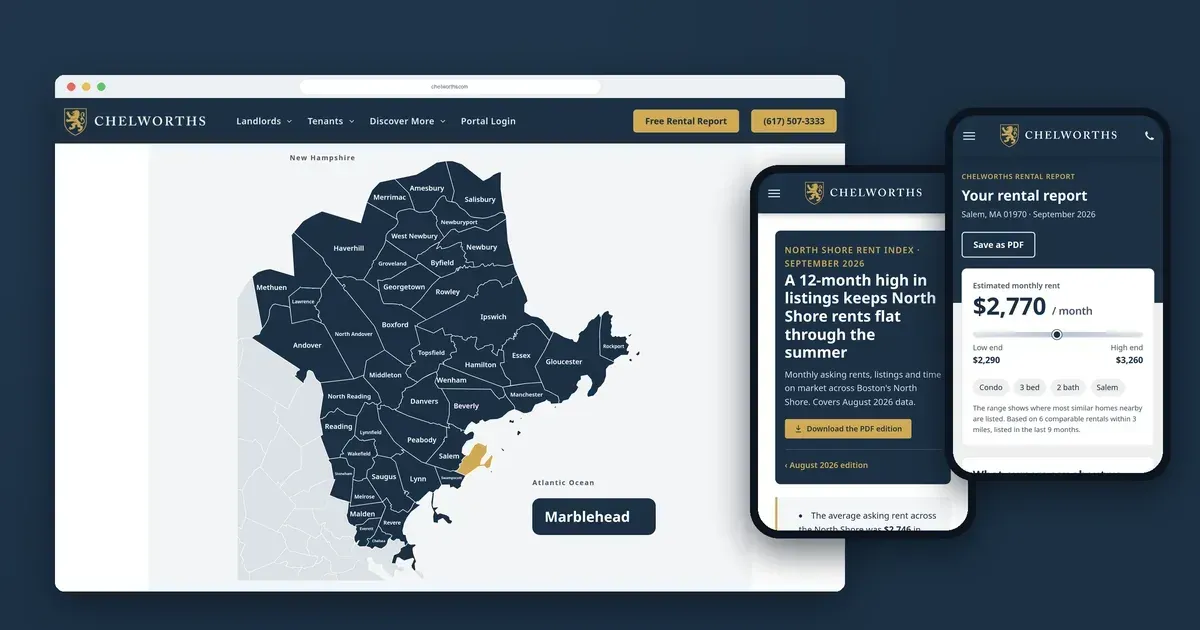Select Lynn on the map
The height and width of the screenshot is (630, 1200).
point(418,479)
